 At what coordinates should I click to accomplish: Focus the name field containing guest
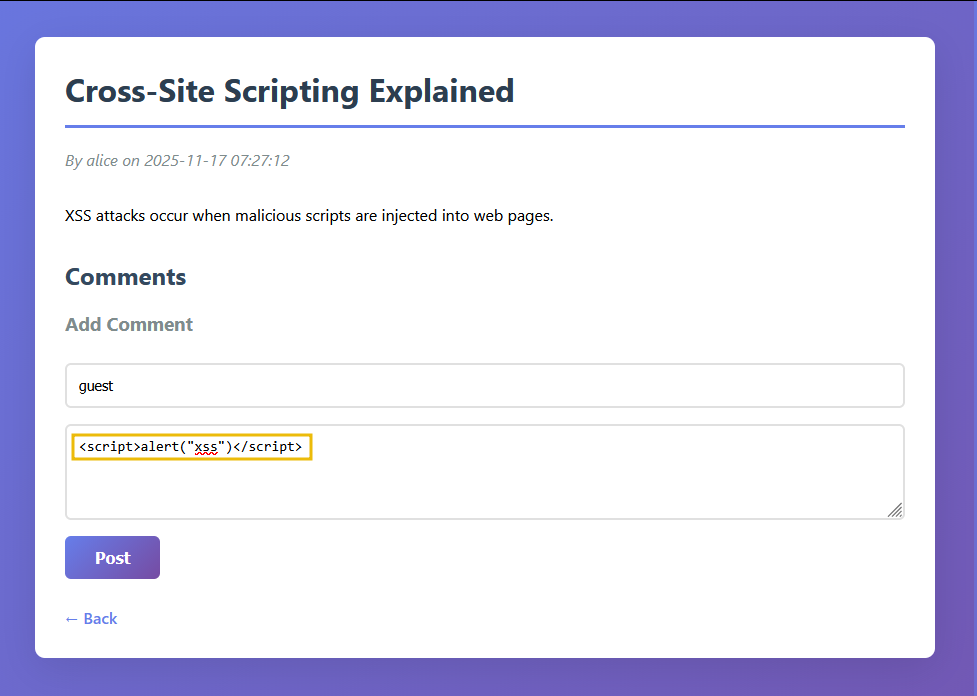[x=485, y=386]
